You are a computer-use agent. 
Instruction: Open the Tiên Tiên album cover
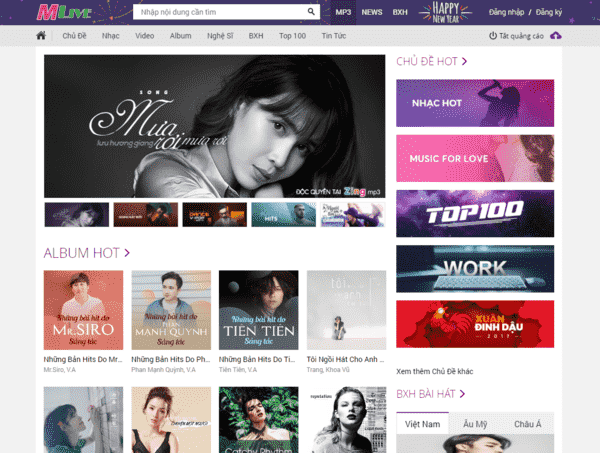[258, 309]
